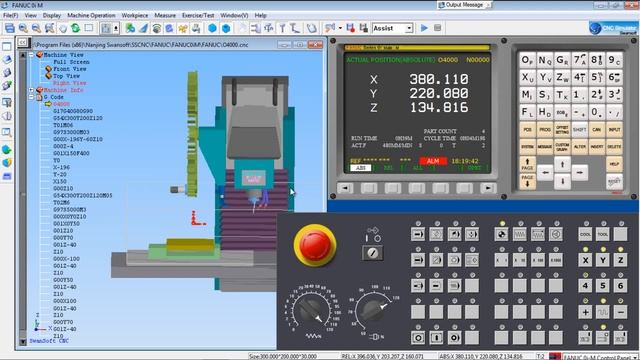
Task: Click the cursor left arrow key
Action: (x=545, y=173)
